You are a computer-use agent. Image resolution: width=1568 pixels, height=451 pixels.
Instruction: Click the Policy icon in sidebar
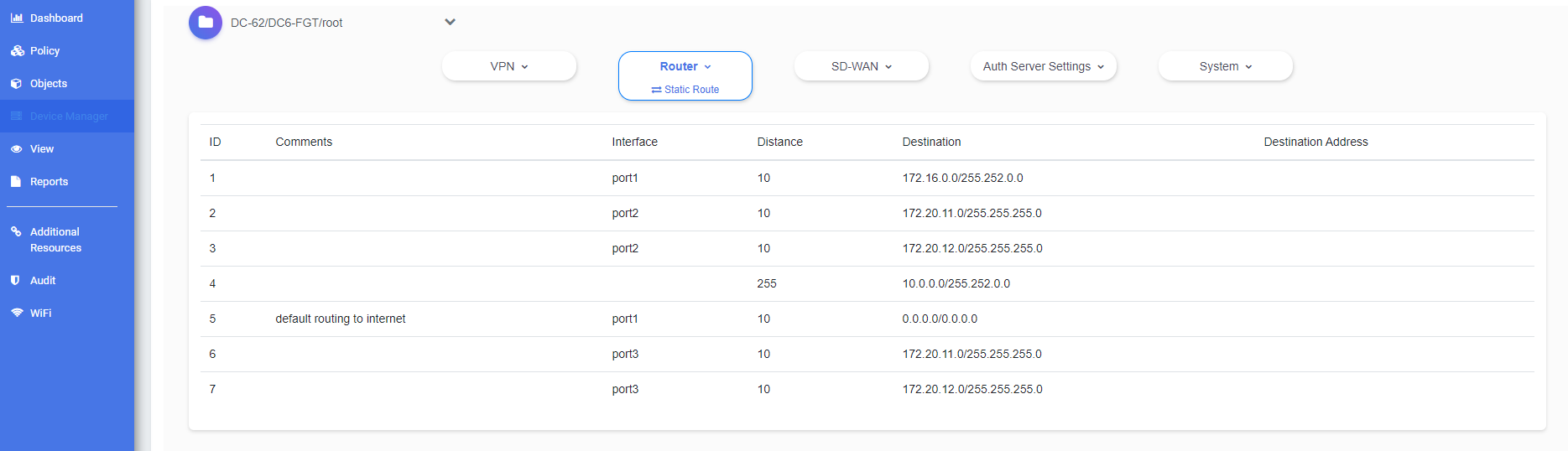click(x=17, y=50)
